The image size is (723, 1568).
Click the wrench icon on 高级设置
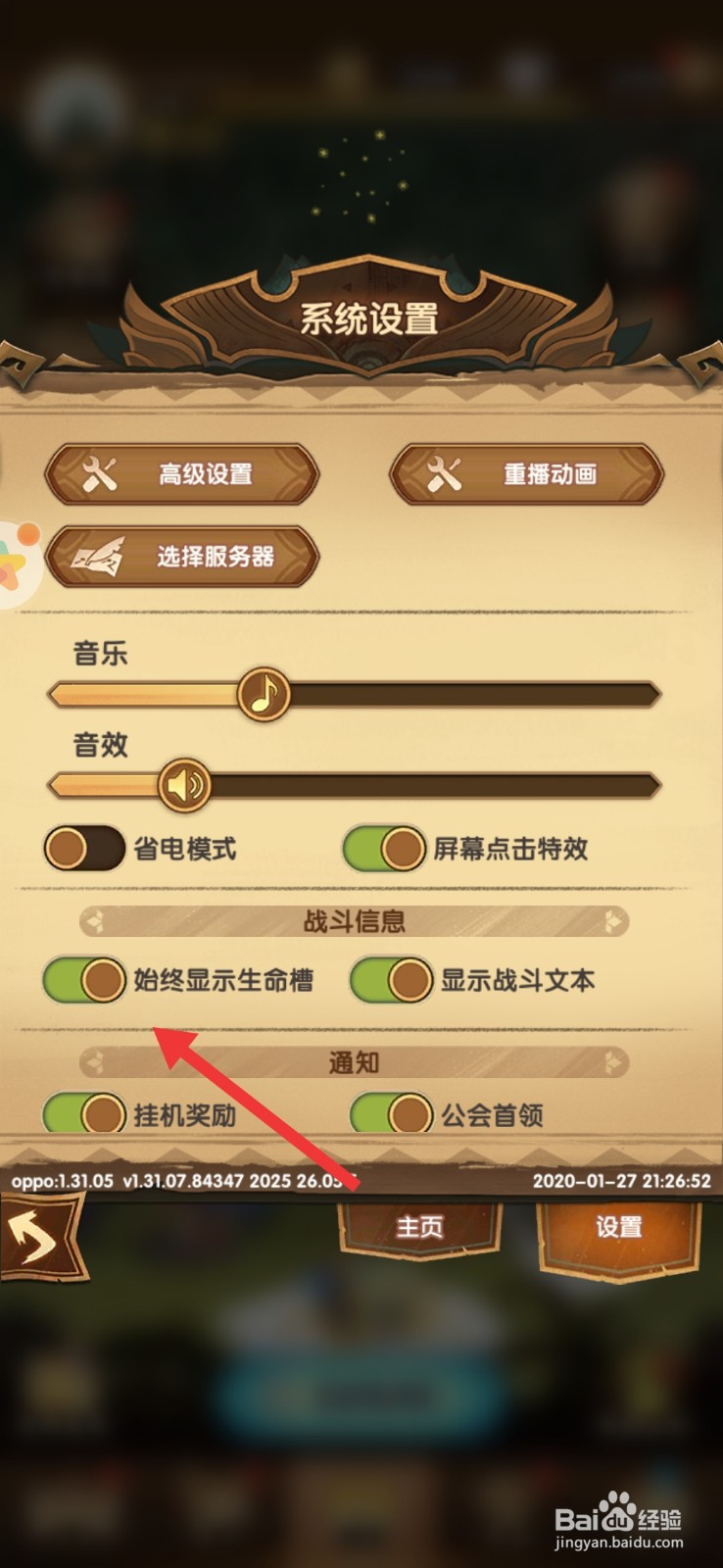pos(99,474)
